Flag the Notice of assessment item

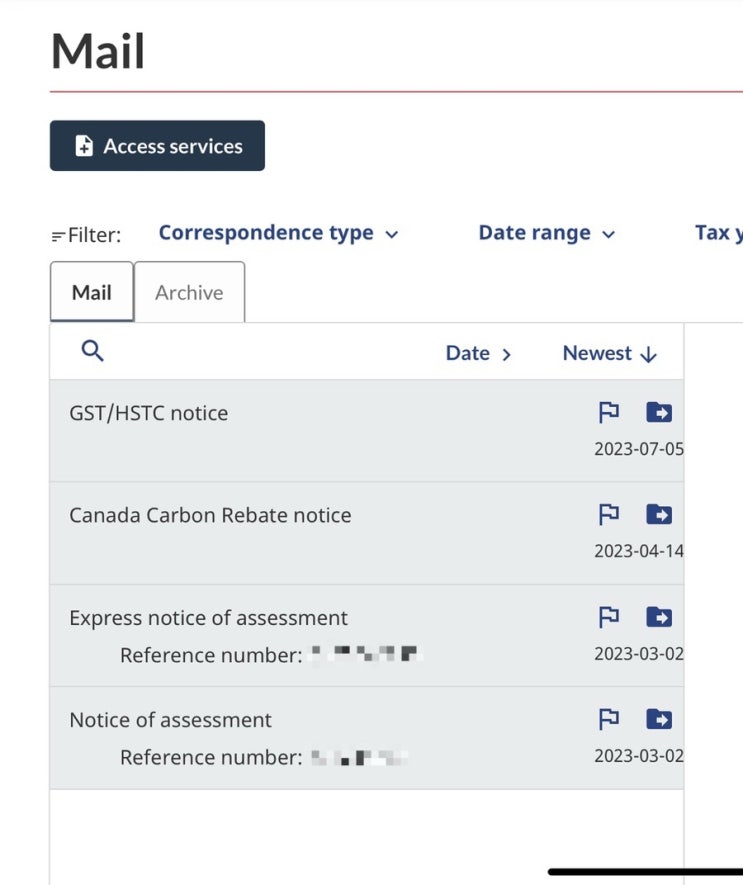609,719
